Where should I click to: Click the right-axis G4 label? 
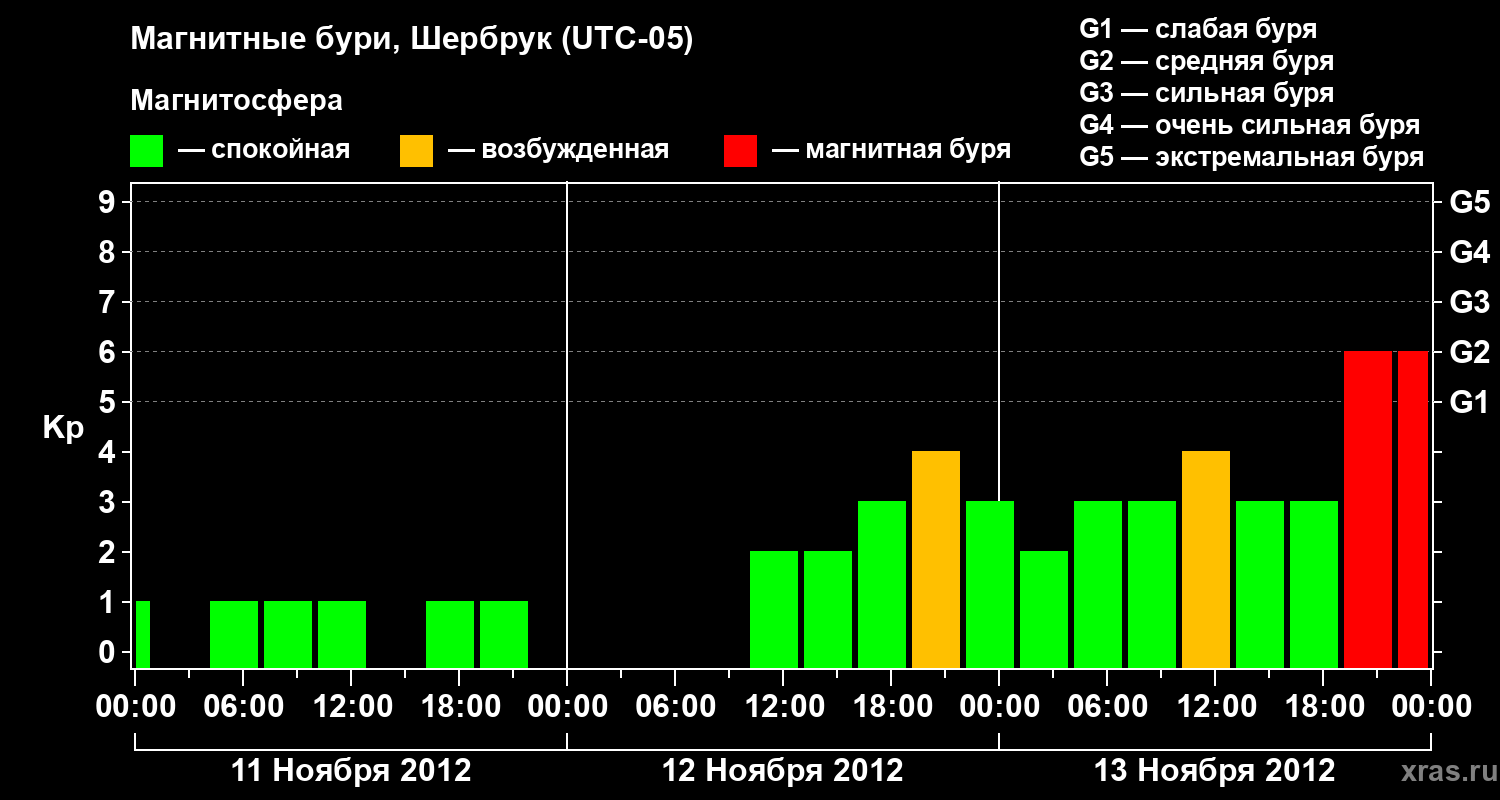click(x=1470, y=252)
